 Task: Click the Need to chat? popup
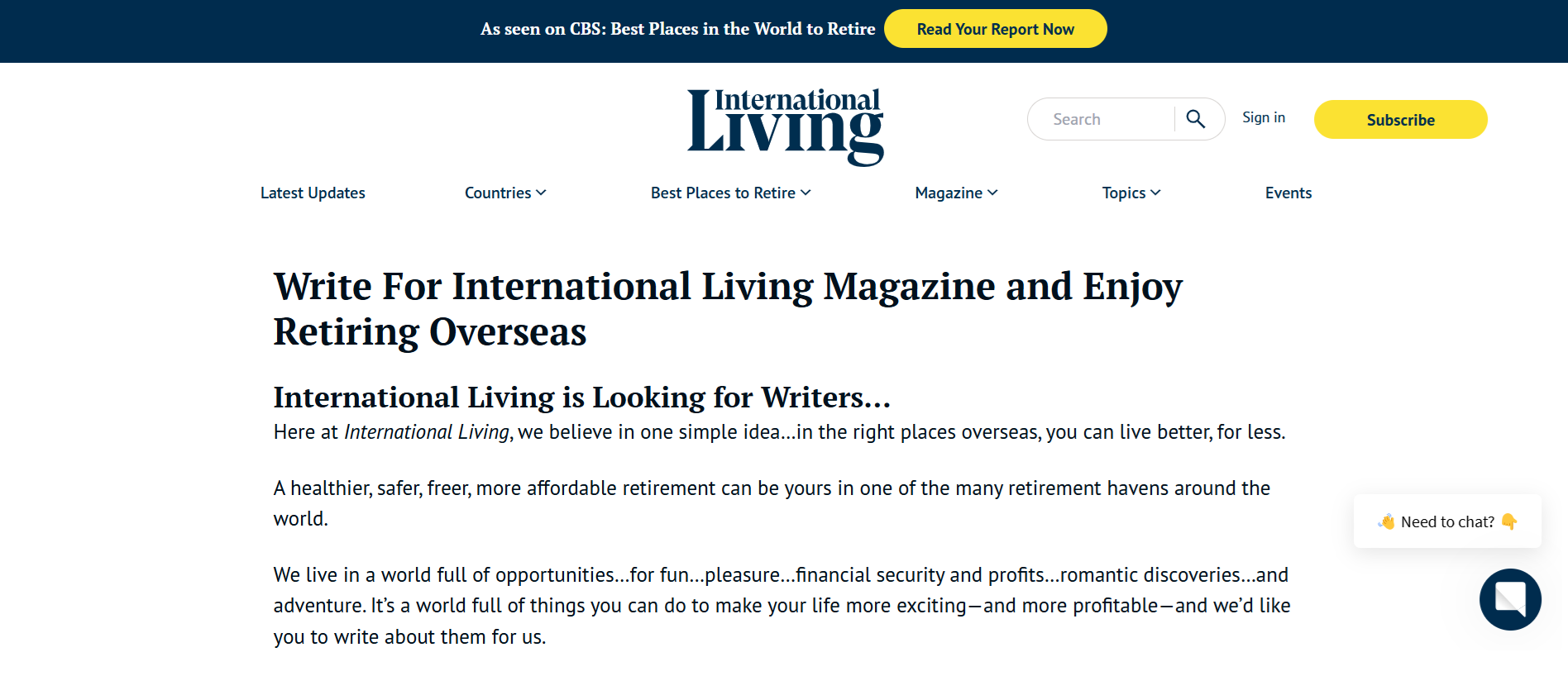tap(1447, 521)
